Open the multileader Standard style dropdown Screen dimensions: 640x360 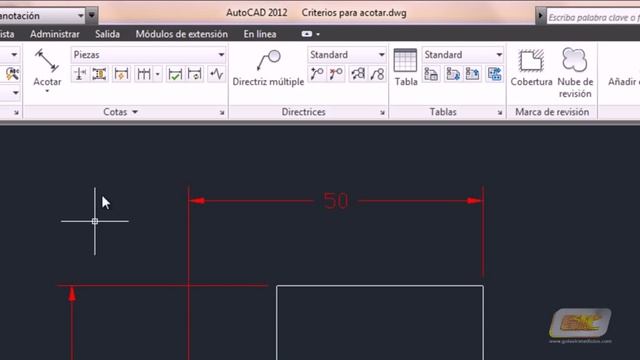pos(347,55)
